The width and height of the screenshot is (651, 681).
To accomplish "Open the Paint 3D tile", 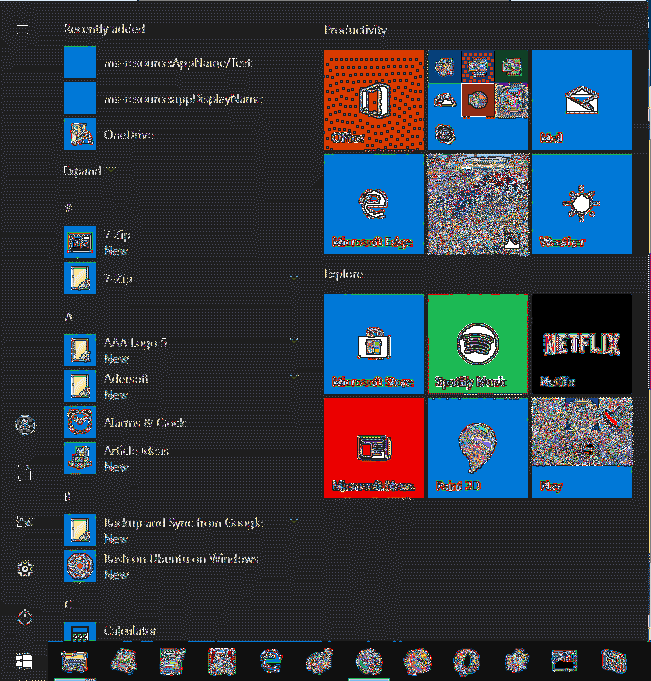I will point(477,446).
